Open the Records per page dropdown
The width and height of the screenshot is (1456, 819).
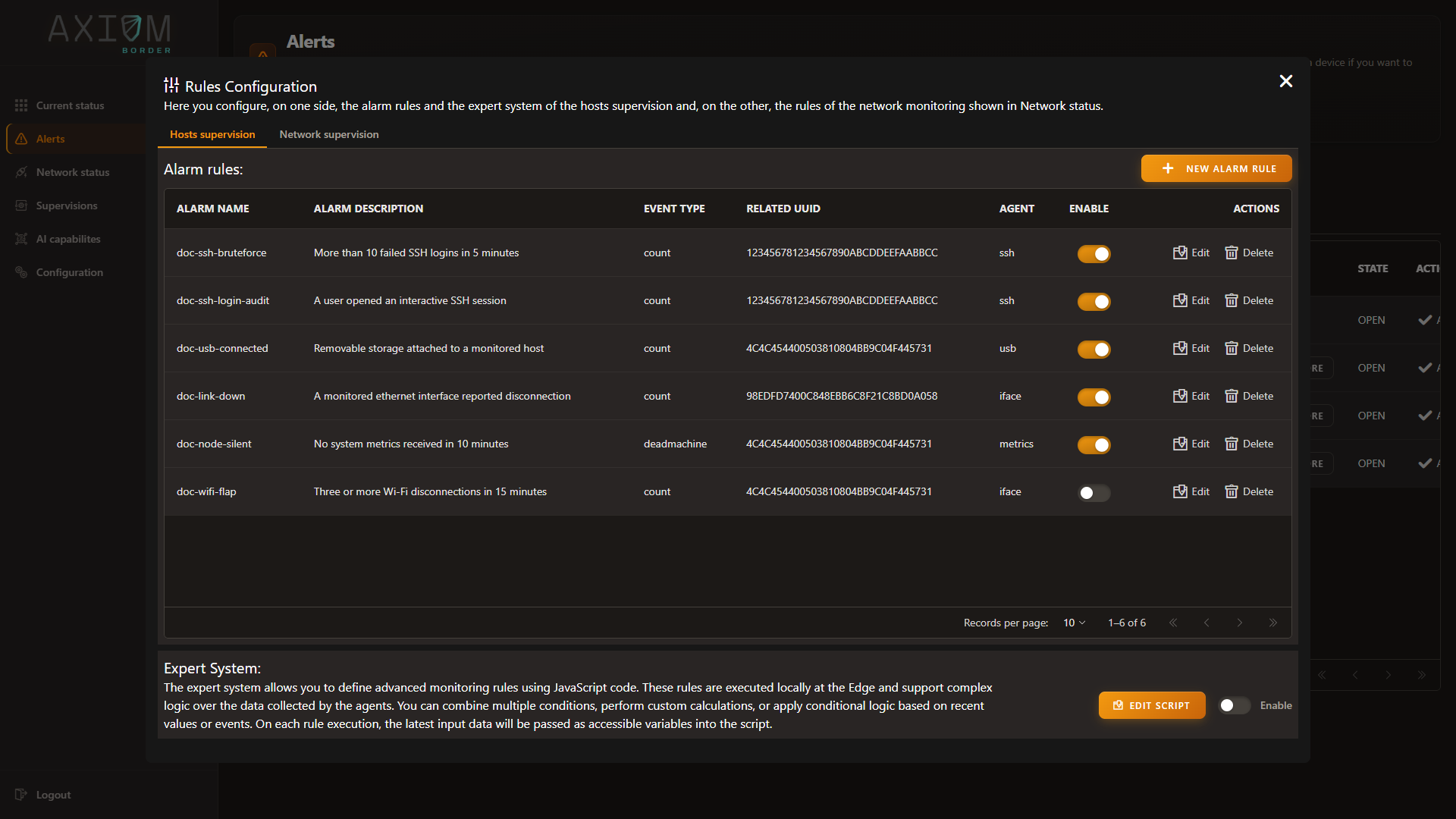coord(1074,623)
